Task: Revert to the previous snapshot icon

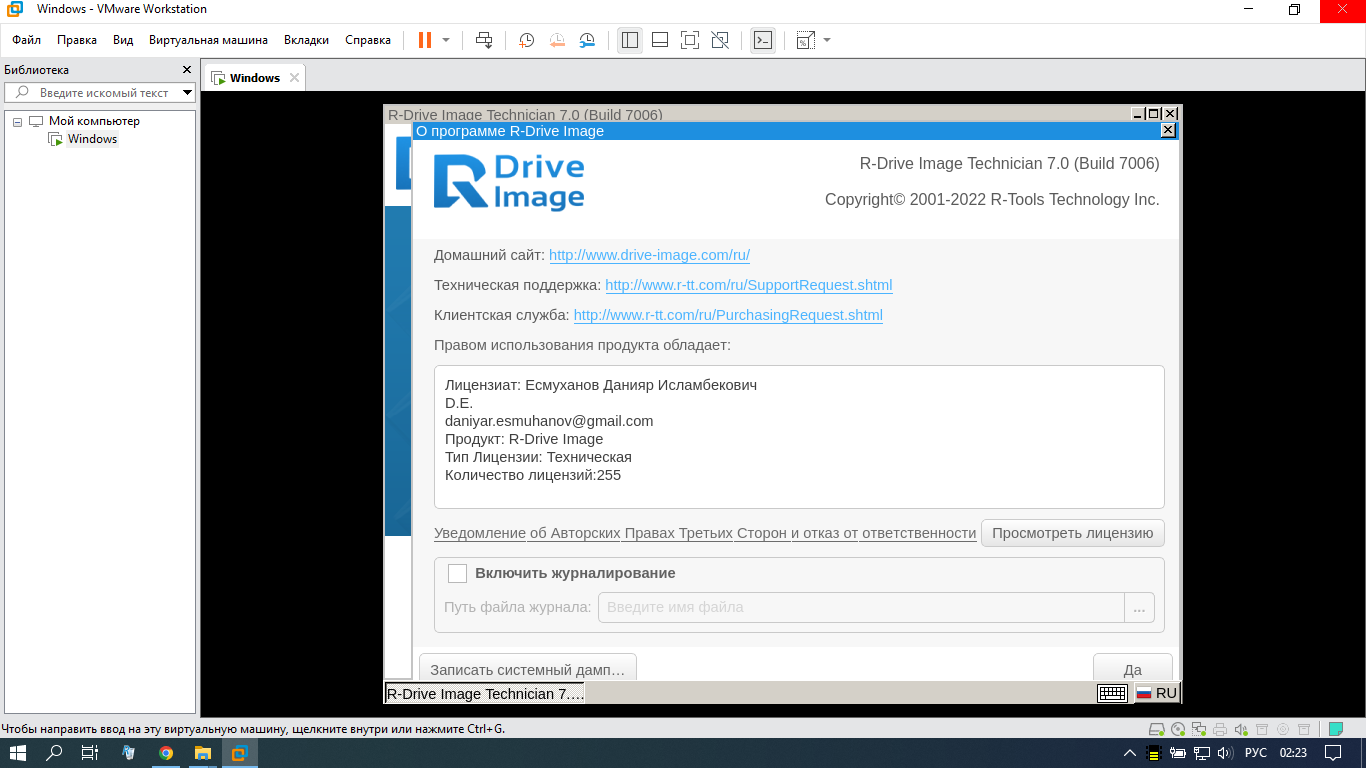Action: click(x=556, y=40)
